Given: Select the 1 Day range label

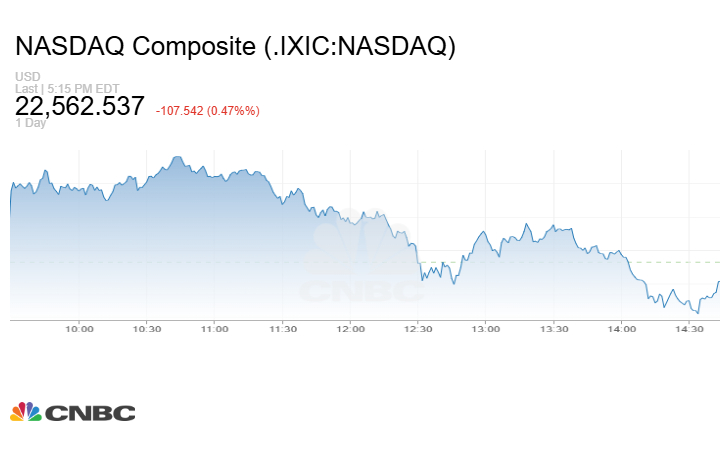Looking at the screenshot, I should [30, 124].
